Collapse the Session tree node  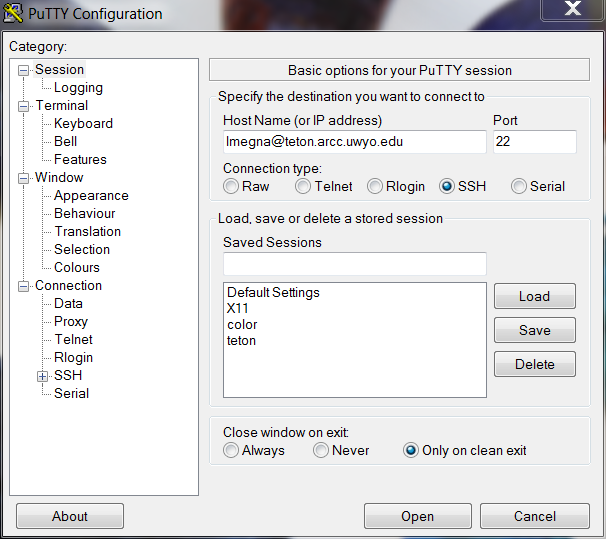coord(23,70)
